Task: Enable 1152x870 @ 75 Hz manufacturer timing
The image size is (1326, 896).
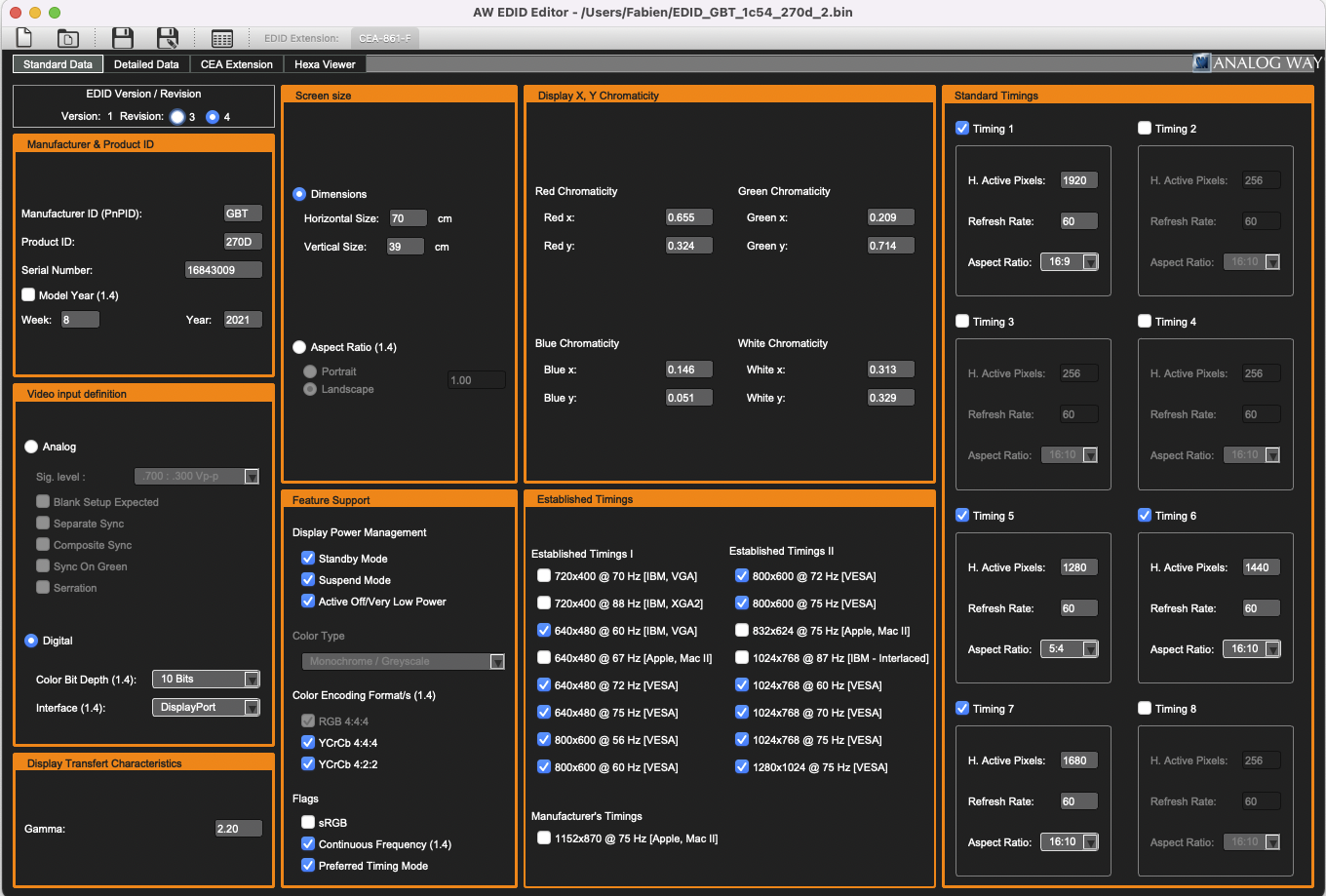Action: [x=544, y=838]
